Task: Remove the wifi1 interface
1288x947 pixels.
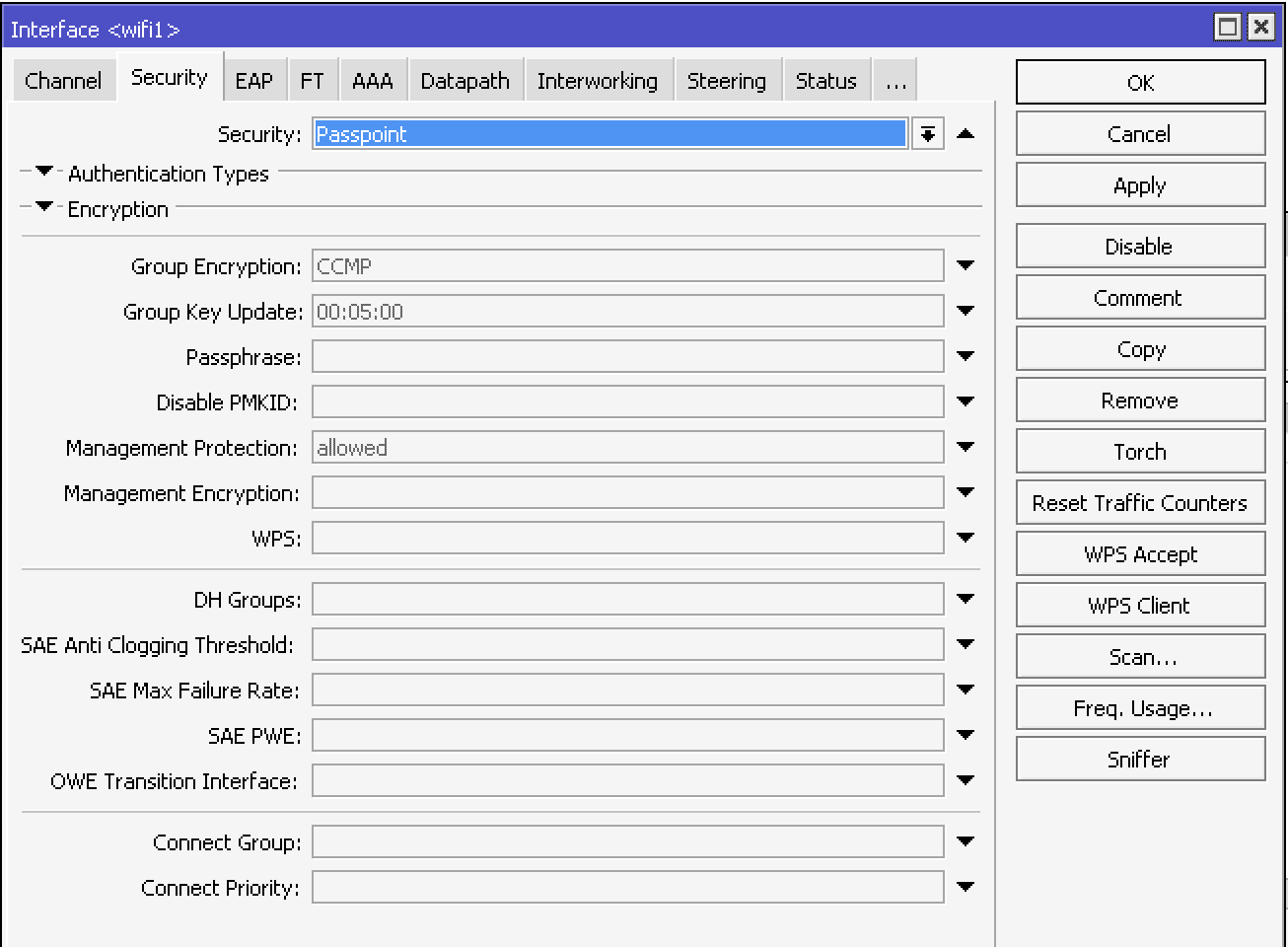Action: coord(1140,401)
